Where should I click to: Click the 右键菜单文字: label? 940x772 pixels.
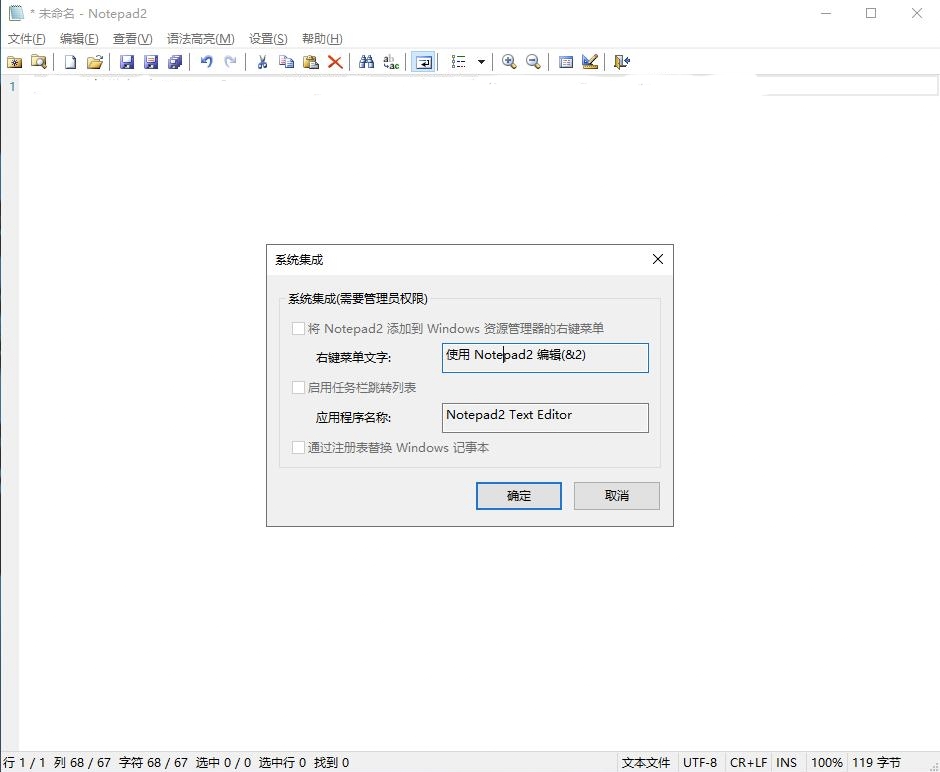(353, 358)
